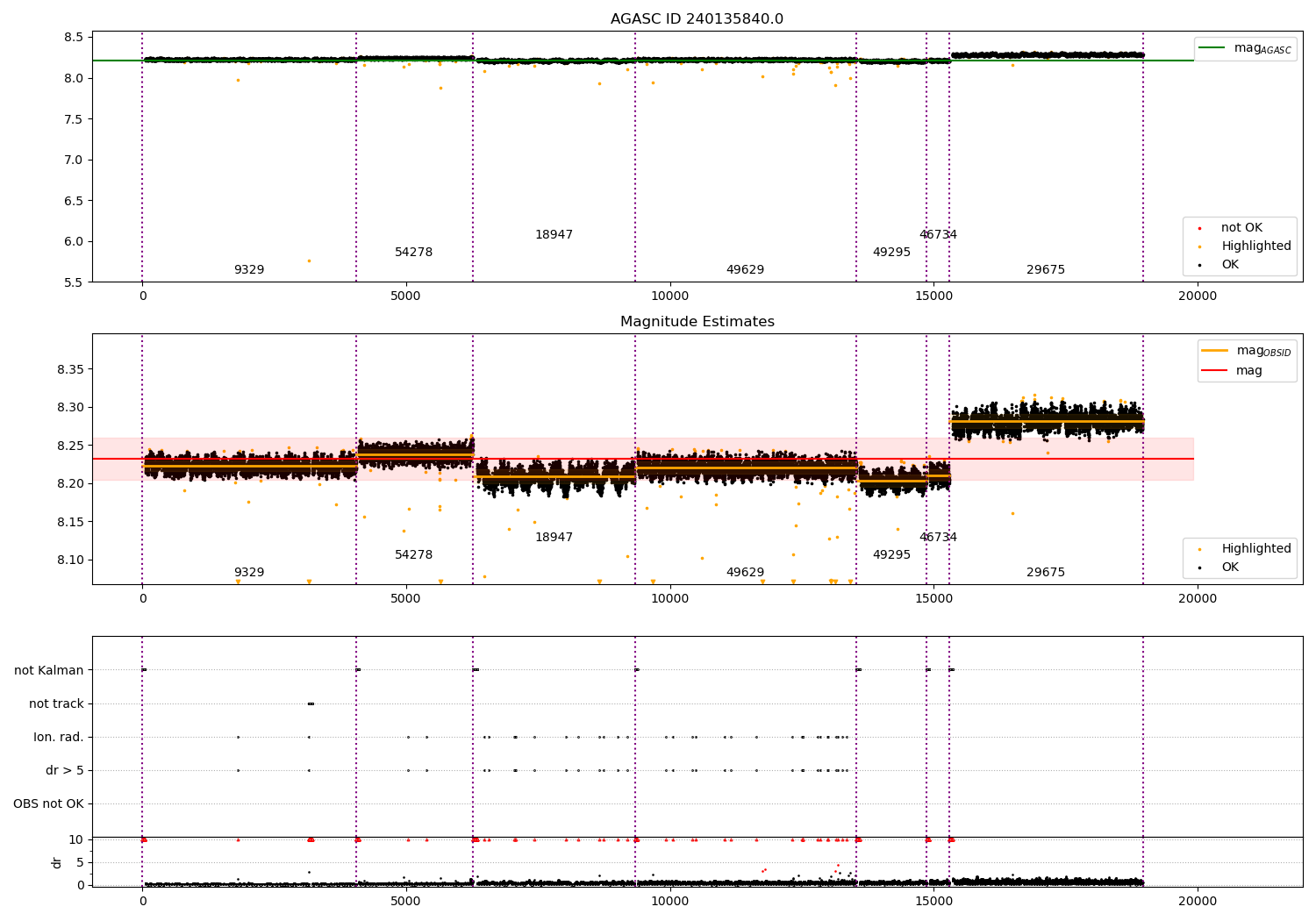Image resolution: width=1316 pixels, height=921 pixels.
Task: Click the 8.5 tick label on top plot
Action: [x=74, y=38]
